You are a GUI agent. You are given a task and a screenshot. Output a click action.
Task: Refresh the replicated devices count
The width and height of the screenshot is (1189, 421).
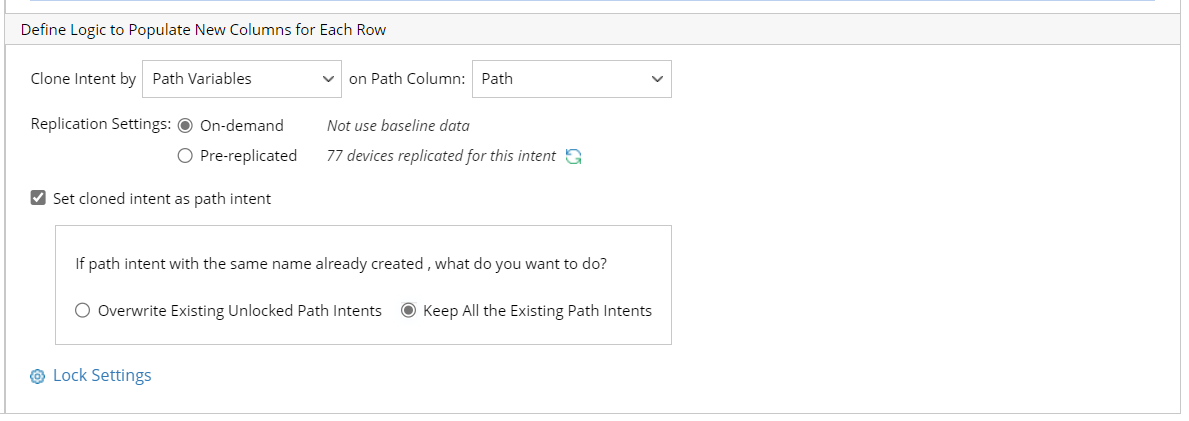click(573, 156)
